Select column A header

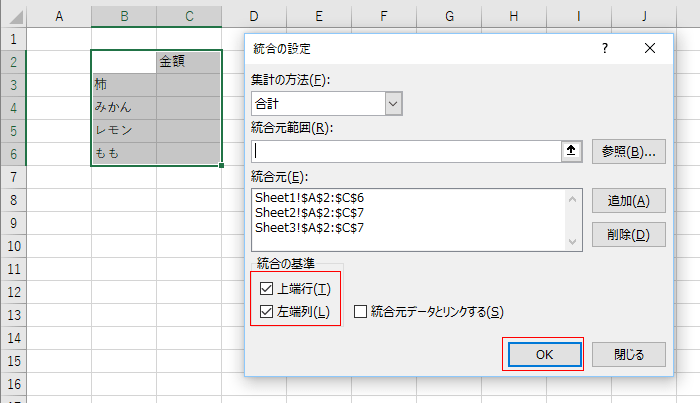(x=58, y=16)
